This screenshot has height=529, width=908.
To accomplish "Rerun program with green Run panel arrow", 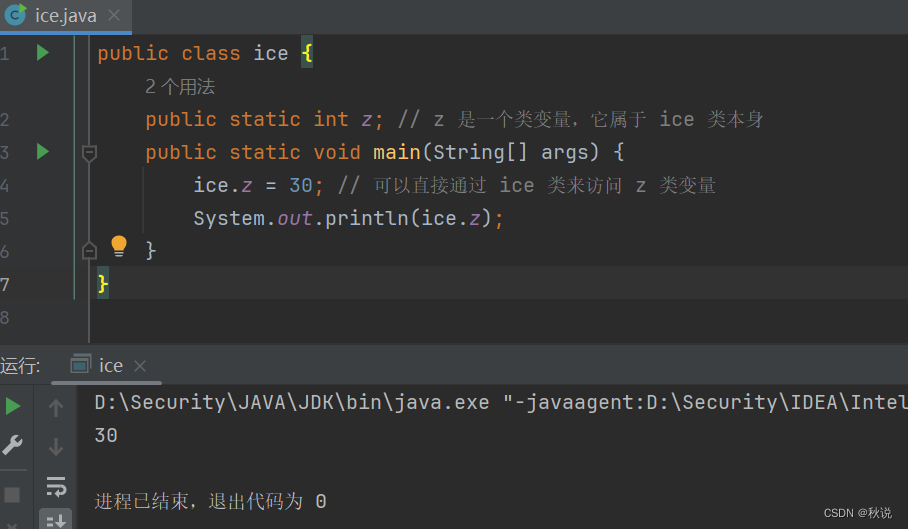I will [x=13, y=406].
